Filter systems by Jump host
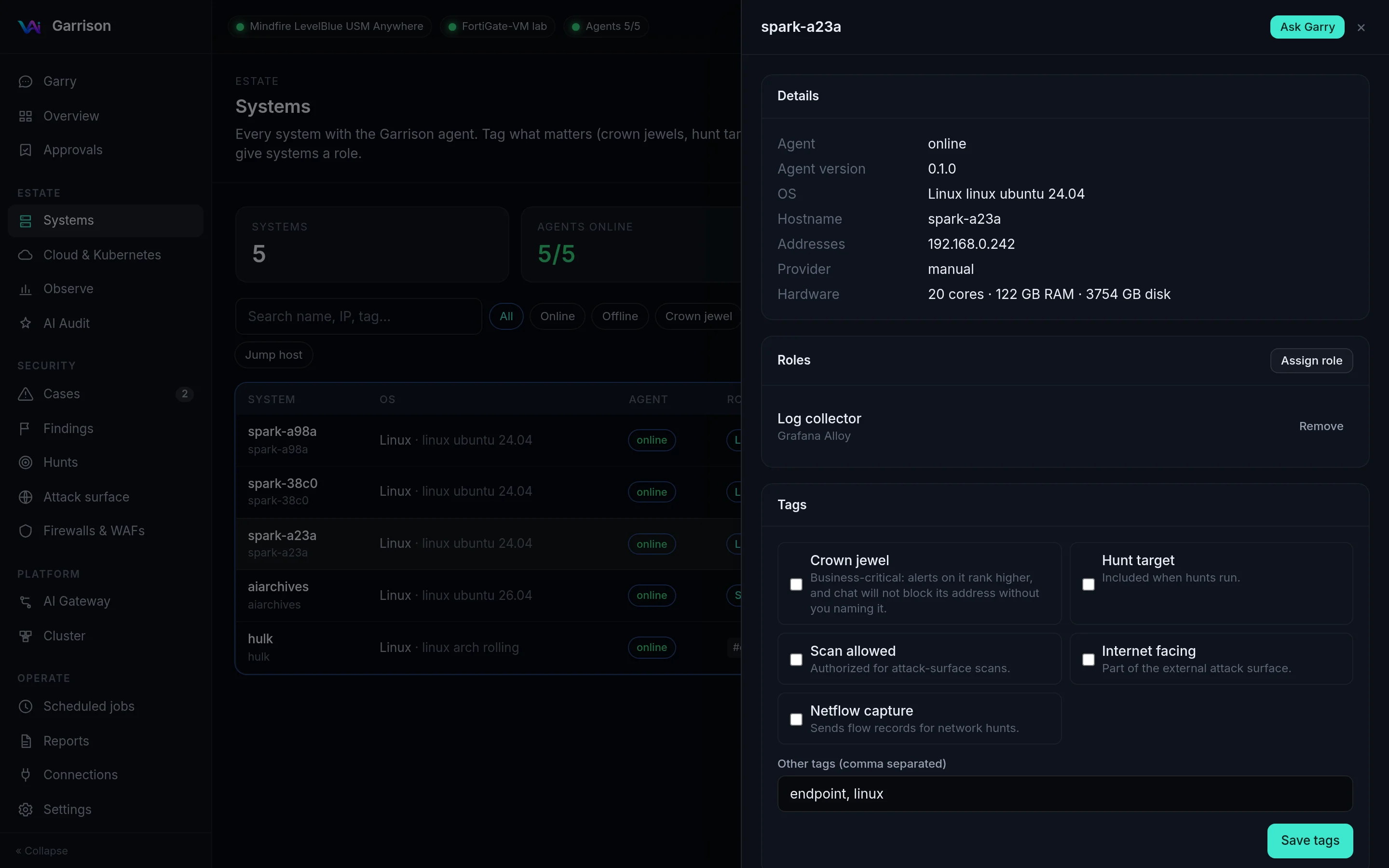This screenshot has height=868, width=1389. tap(274, 355)
